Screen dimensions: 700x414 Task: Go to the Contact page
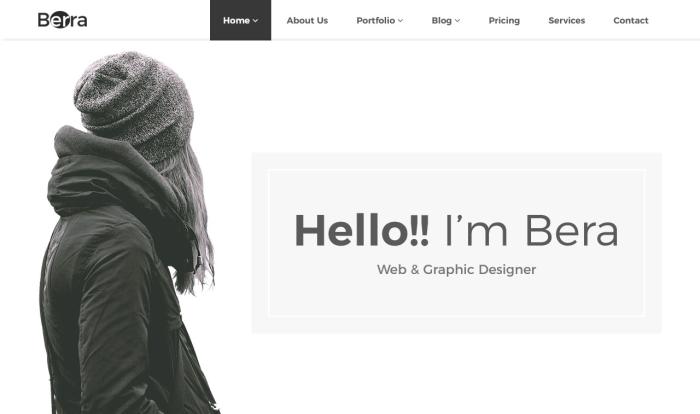coord(630,21)
